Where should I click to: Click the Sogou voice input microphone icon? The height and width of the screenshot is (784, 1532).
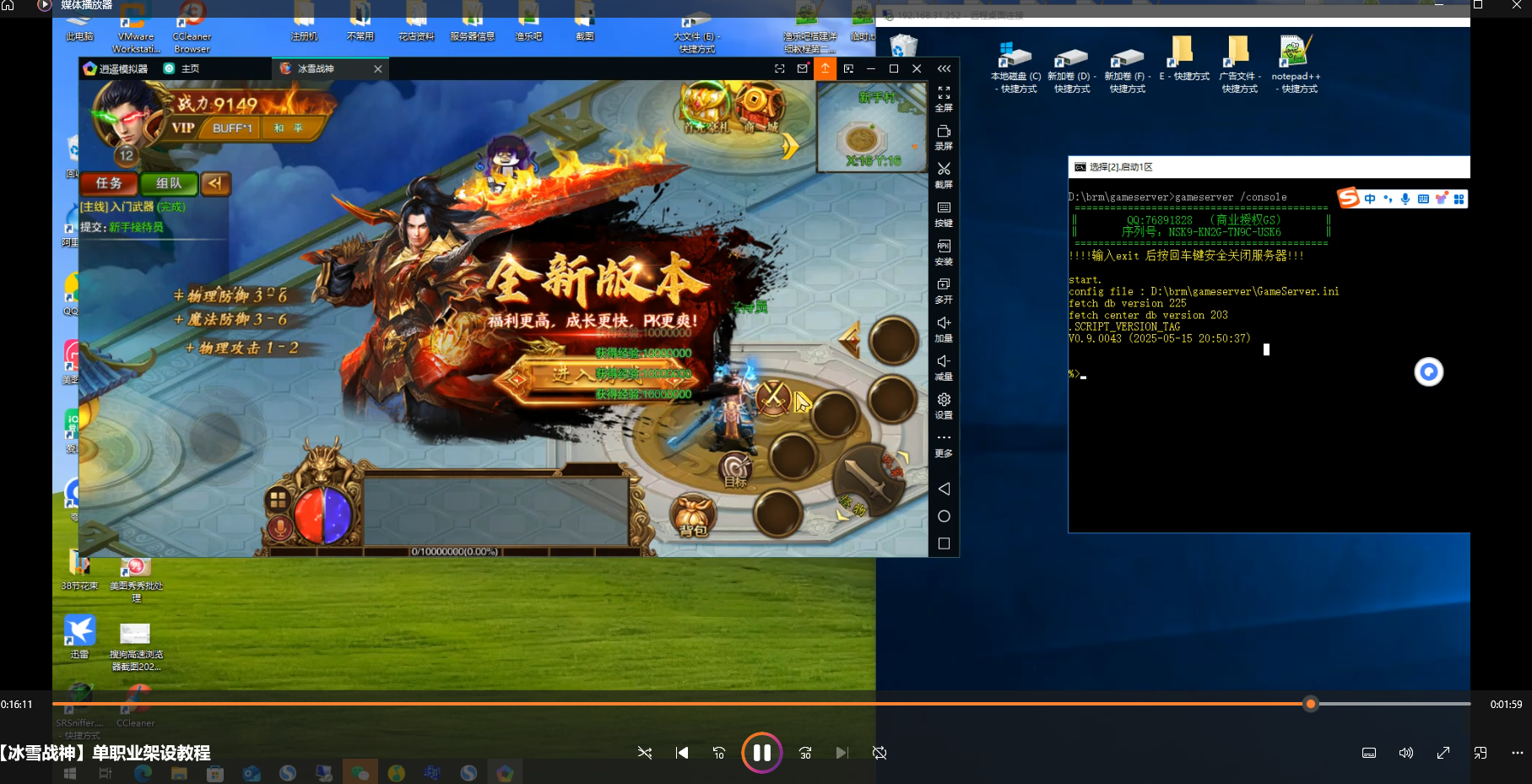(1405, 199)
